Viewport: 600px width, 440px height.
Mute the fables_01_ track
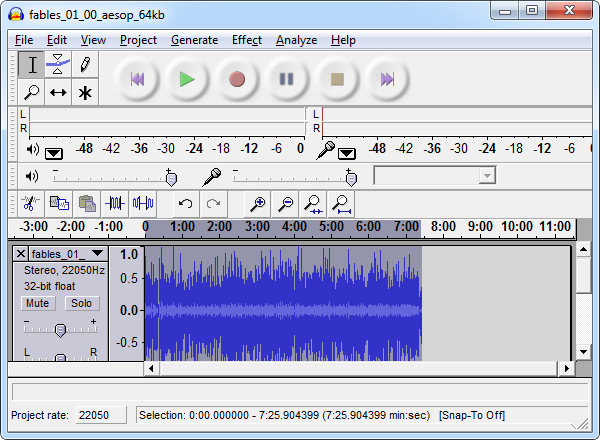[38, 303]
